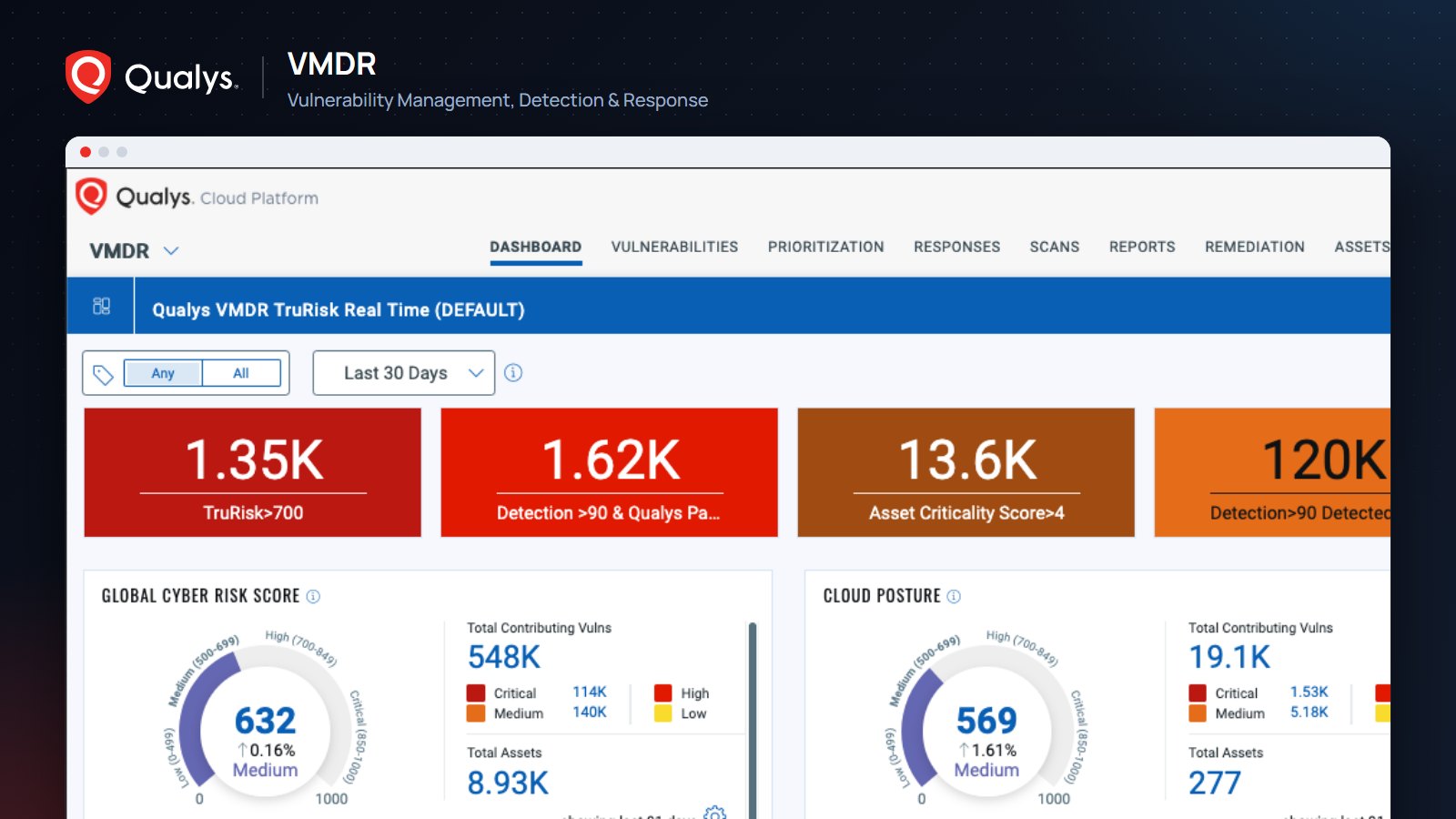Click info icon beside Cloud Posture

954,597
